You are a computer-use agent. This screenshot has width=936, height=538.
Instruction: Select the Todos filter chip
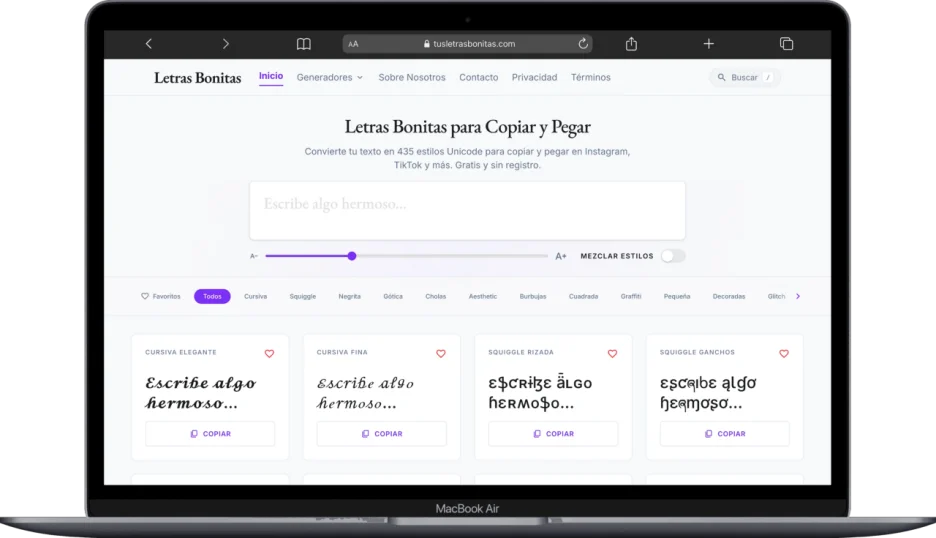[212, 296]
